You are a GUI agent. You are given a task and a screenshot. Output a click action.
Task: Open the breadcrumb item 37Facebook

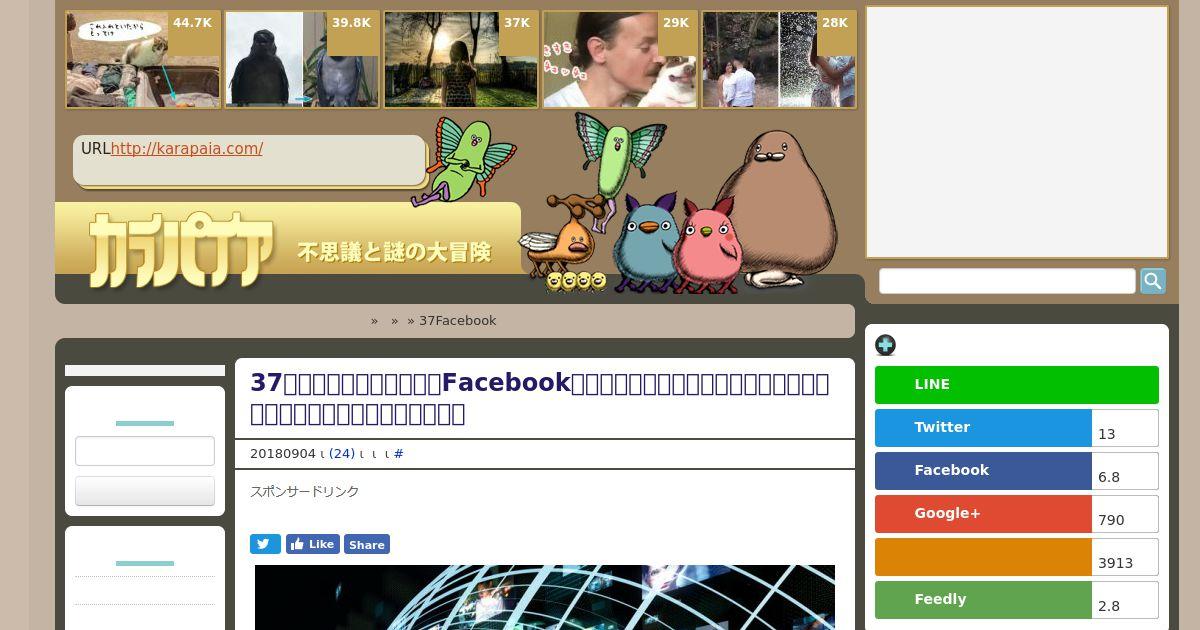[457, 321]
